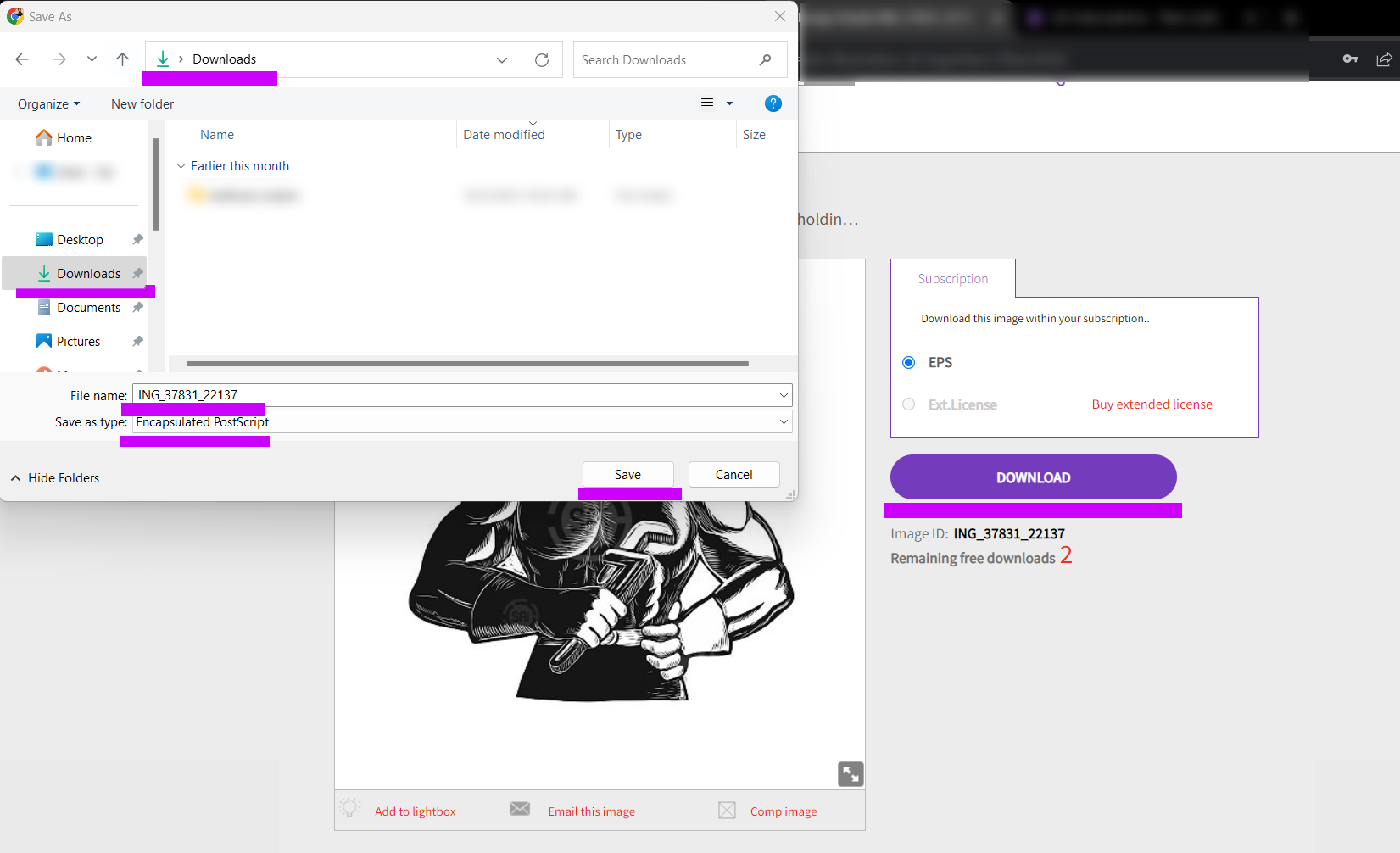
Task: Click the Comp image link
Action: tap(784, 811)
